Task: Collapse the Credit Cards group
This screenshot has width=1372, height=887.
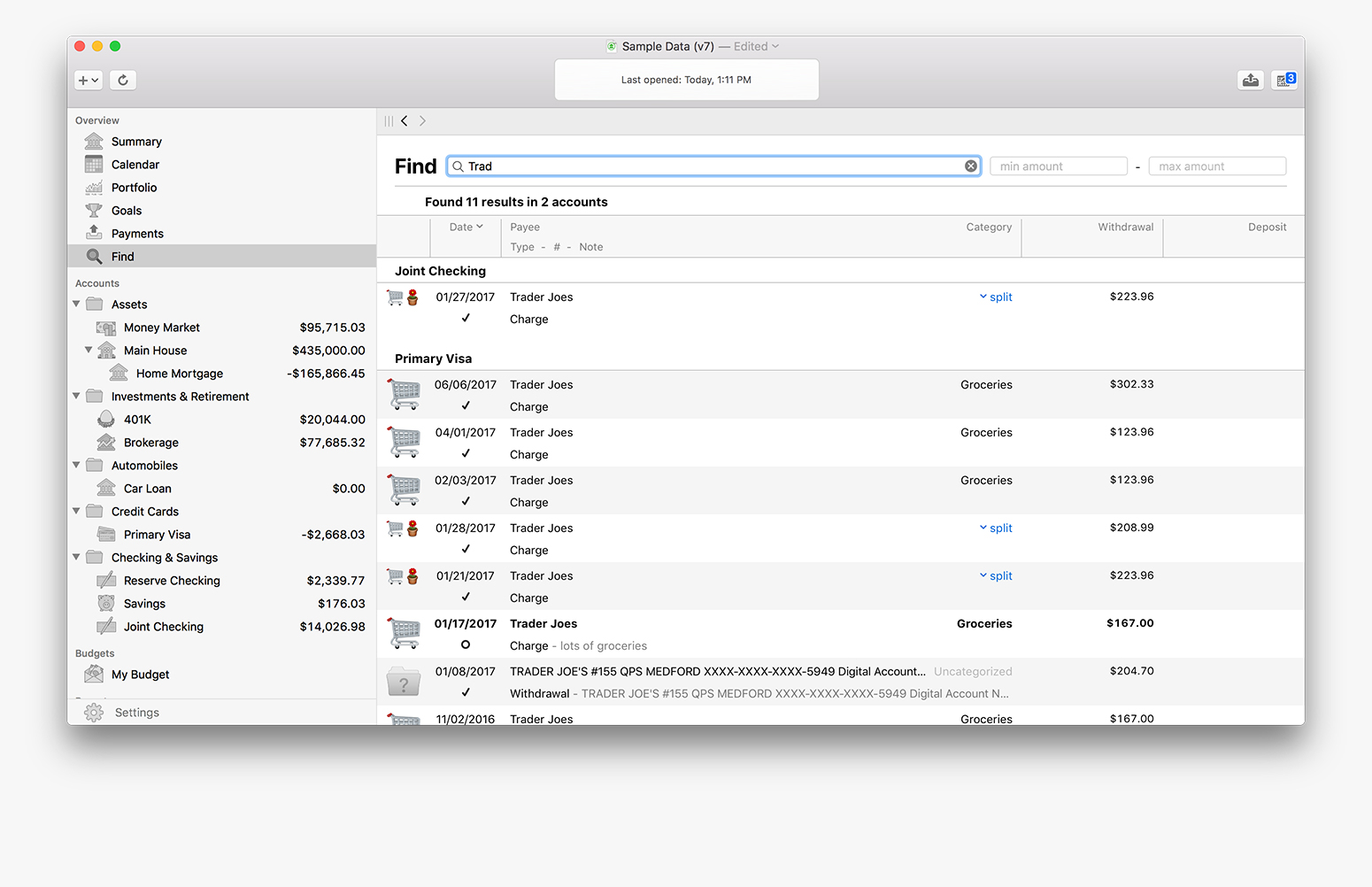Action: pyautogui.click(x=76, y=511)
